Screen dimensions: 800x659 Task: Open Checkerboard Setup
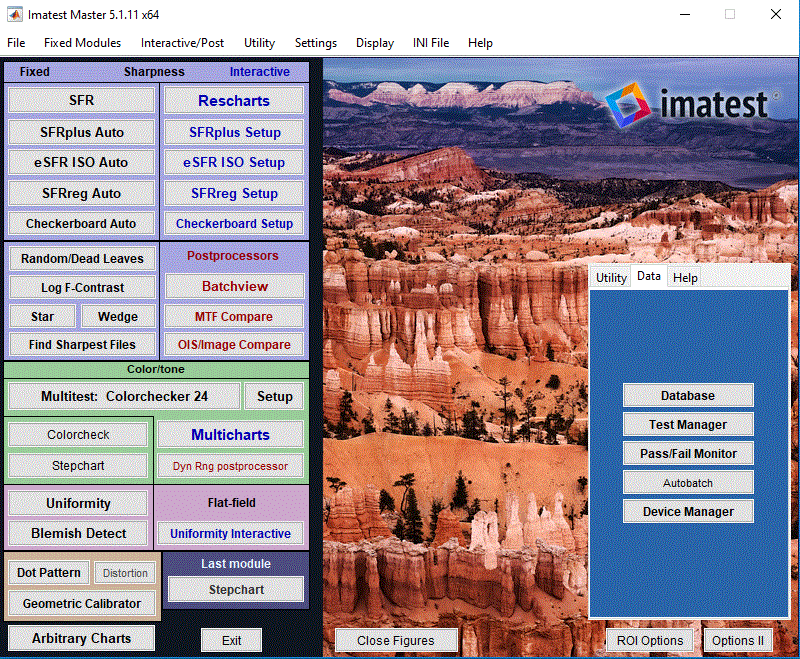pos(234,224)
